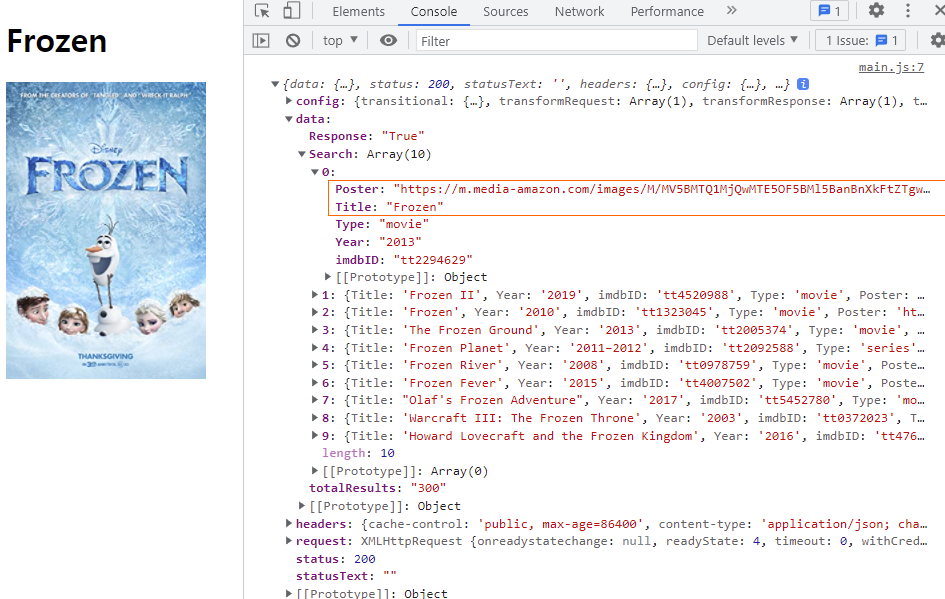Viewport: 945px width, 599px height.
Task: Expand the item 0 Object prototype
Action: (x=328, y=277)
